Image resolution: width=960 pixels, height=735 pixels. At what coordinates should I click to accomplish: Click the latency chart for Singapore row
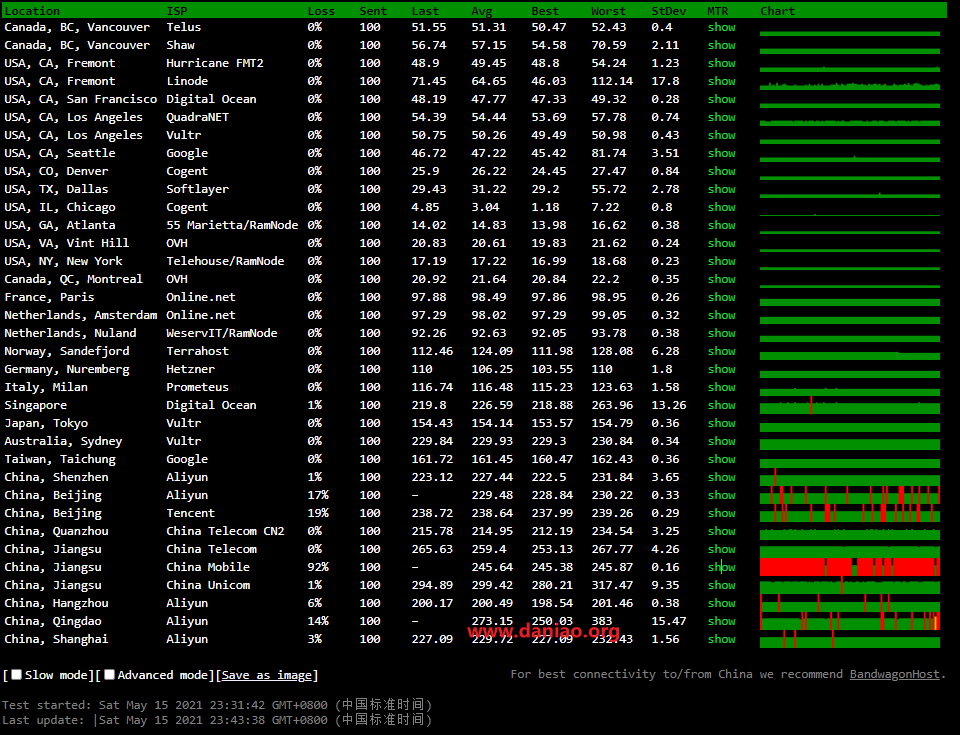tap(850, 405)
